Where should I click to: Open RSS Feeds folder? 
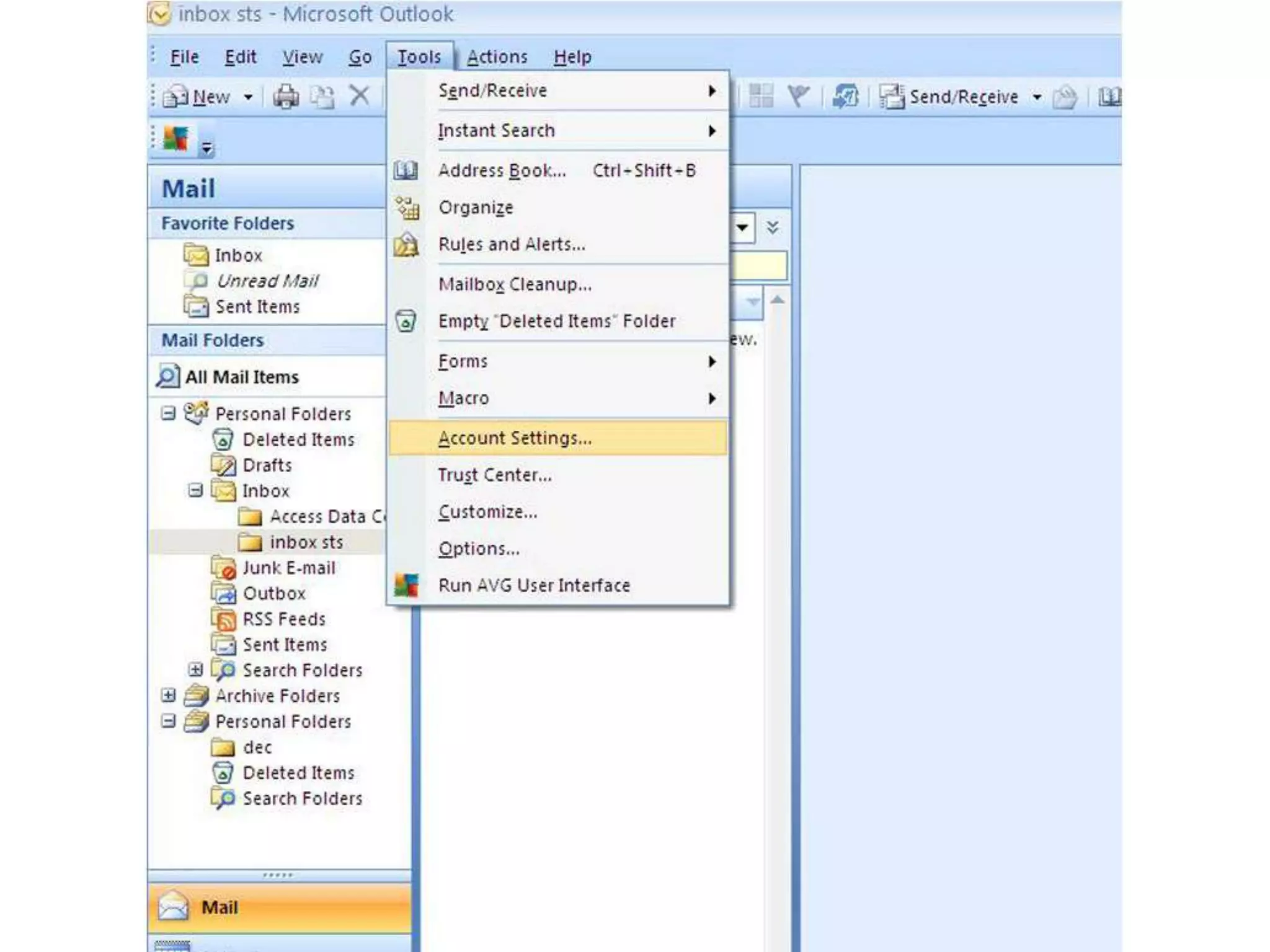pos(283,619)
